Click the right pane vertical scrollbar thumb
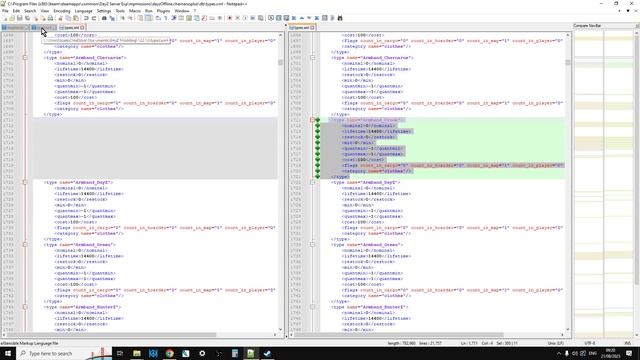Viewport: 640px width, 360px height. coord(568,62)
